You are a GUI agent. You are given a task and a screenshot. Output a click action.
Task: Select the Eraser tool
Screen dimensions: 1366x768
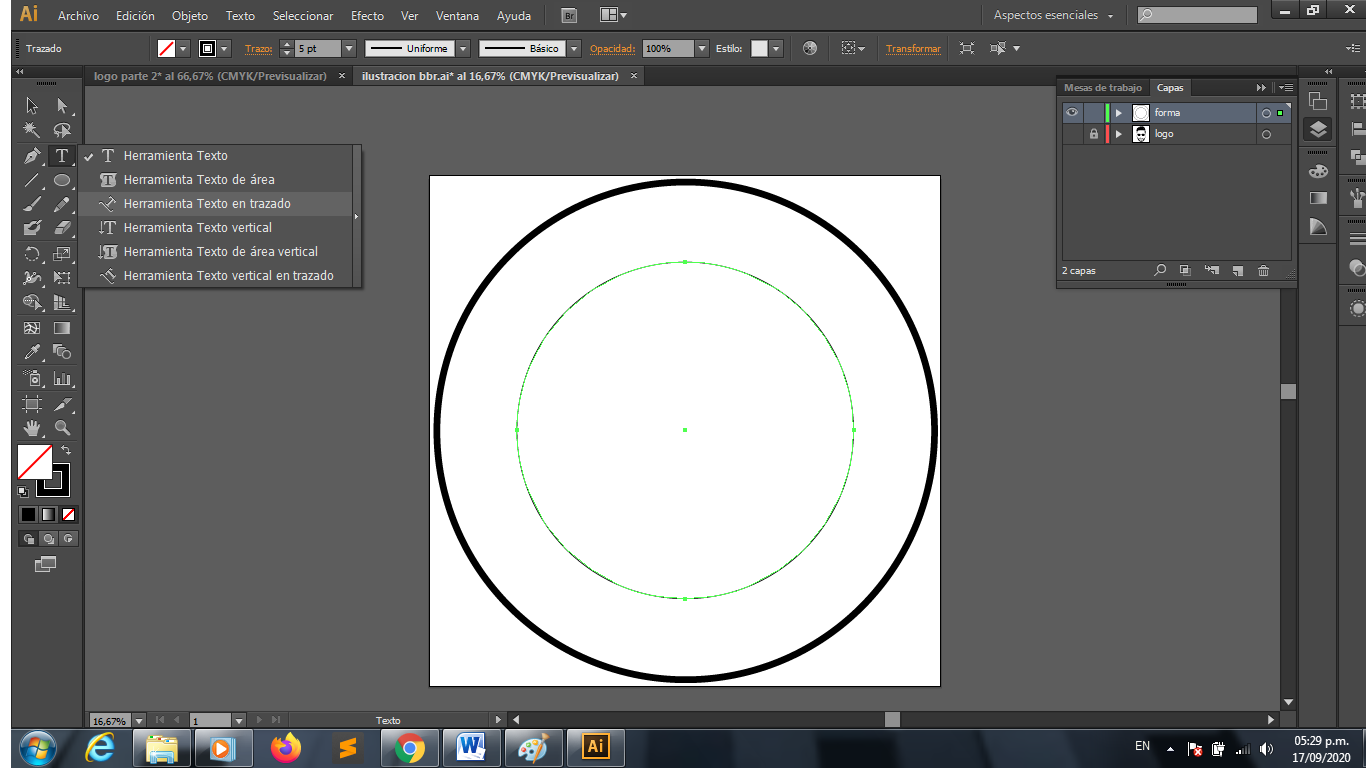click(x=62, y=228)
